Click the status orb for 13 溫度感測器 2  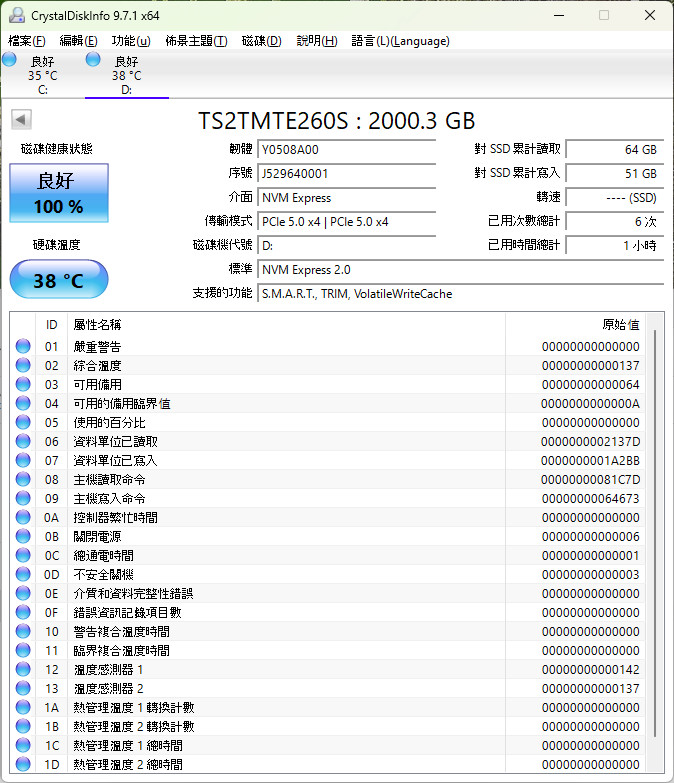pos(23,688)
